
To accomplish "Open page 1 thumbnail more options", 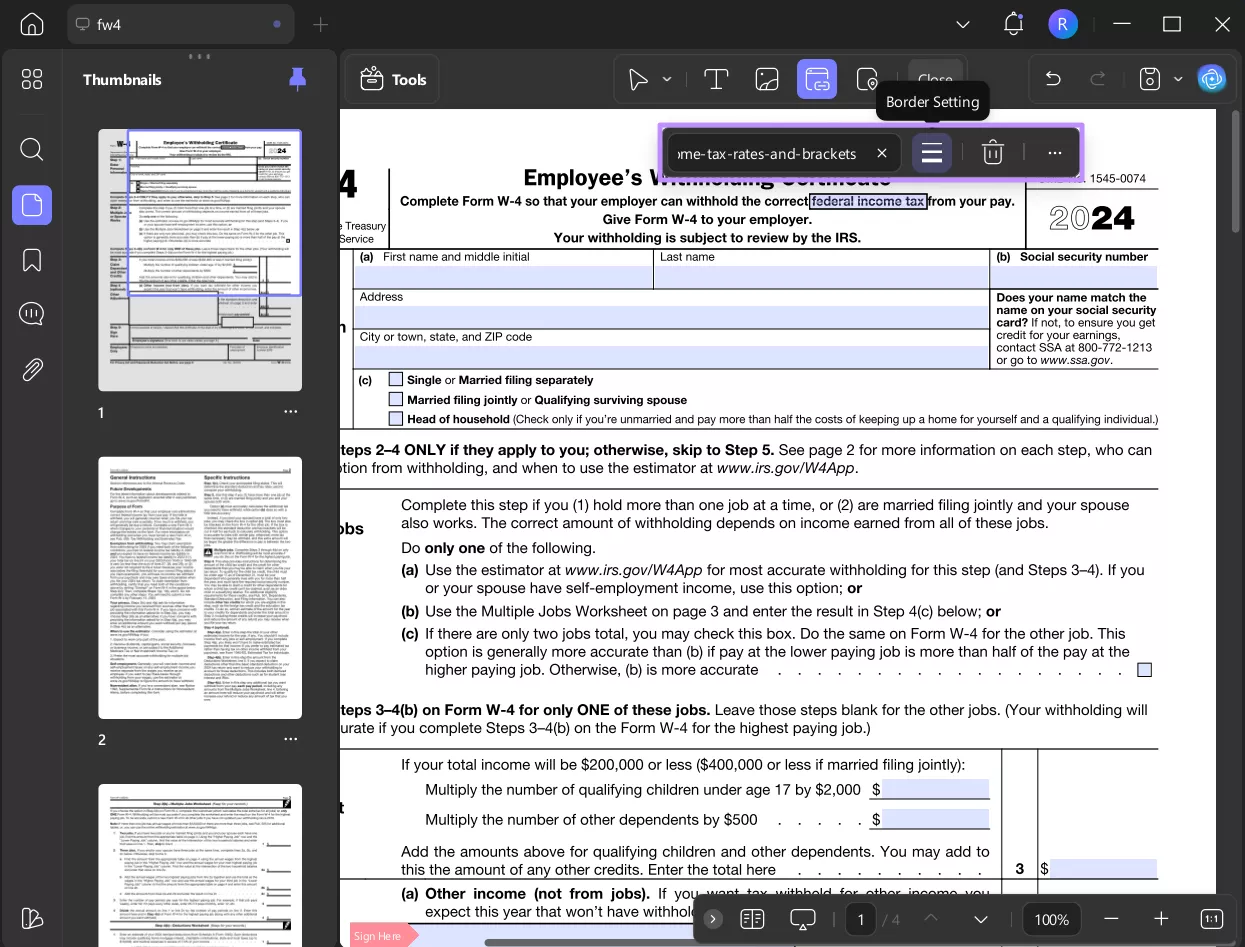I will pos(290,412).
